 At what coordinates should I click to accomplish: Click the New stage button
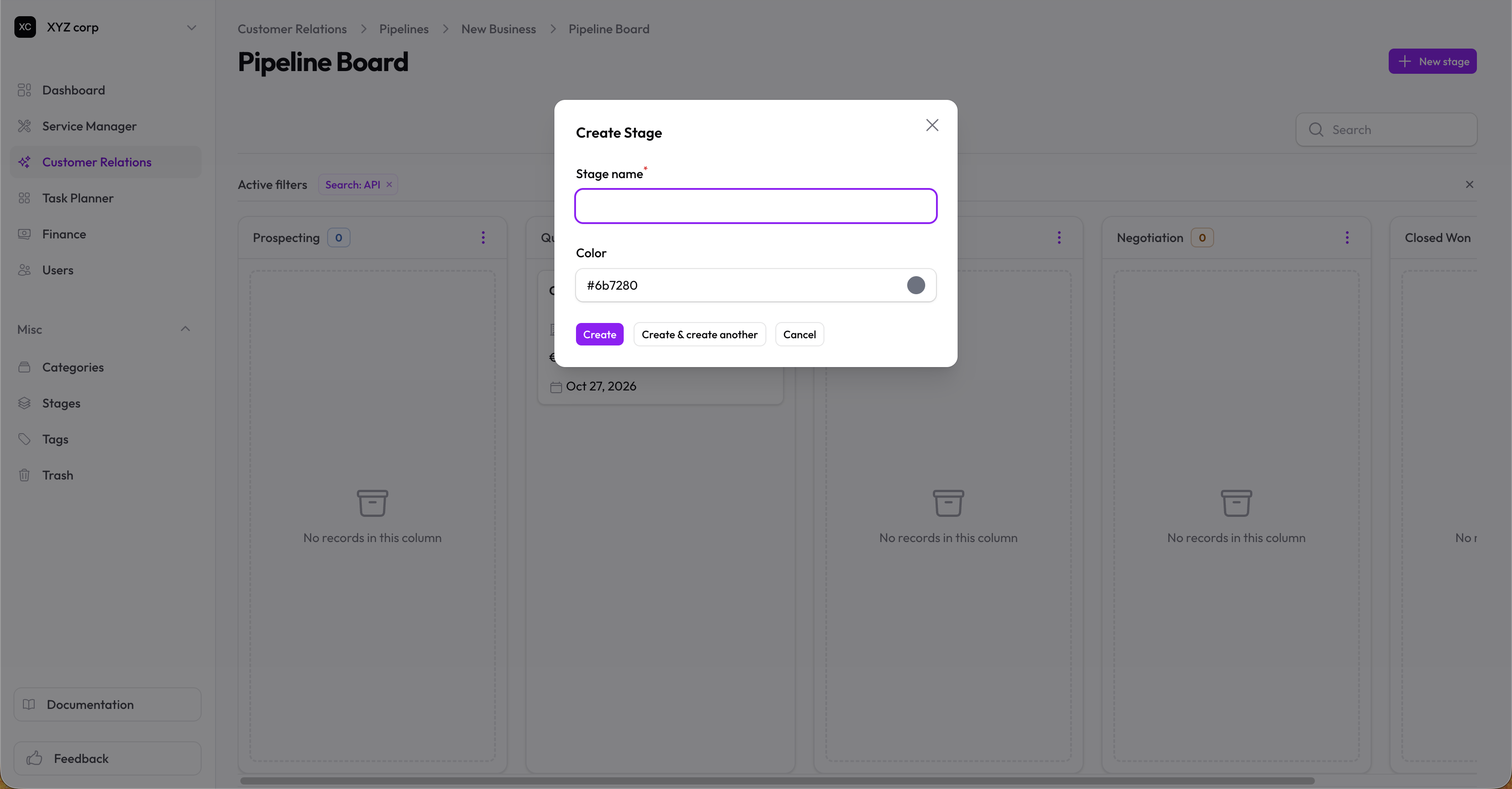(x=1432, y=61)
